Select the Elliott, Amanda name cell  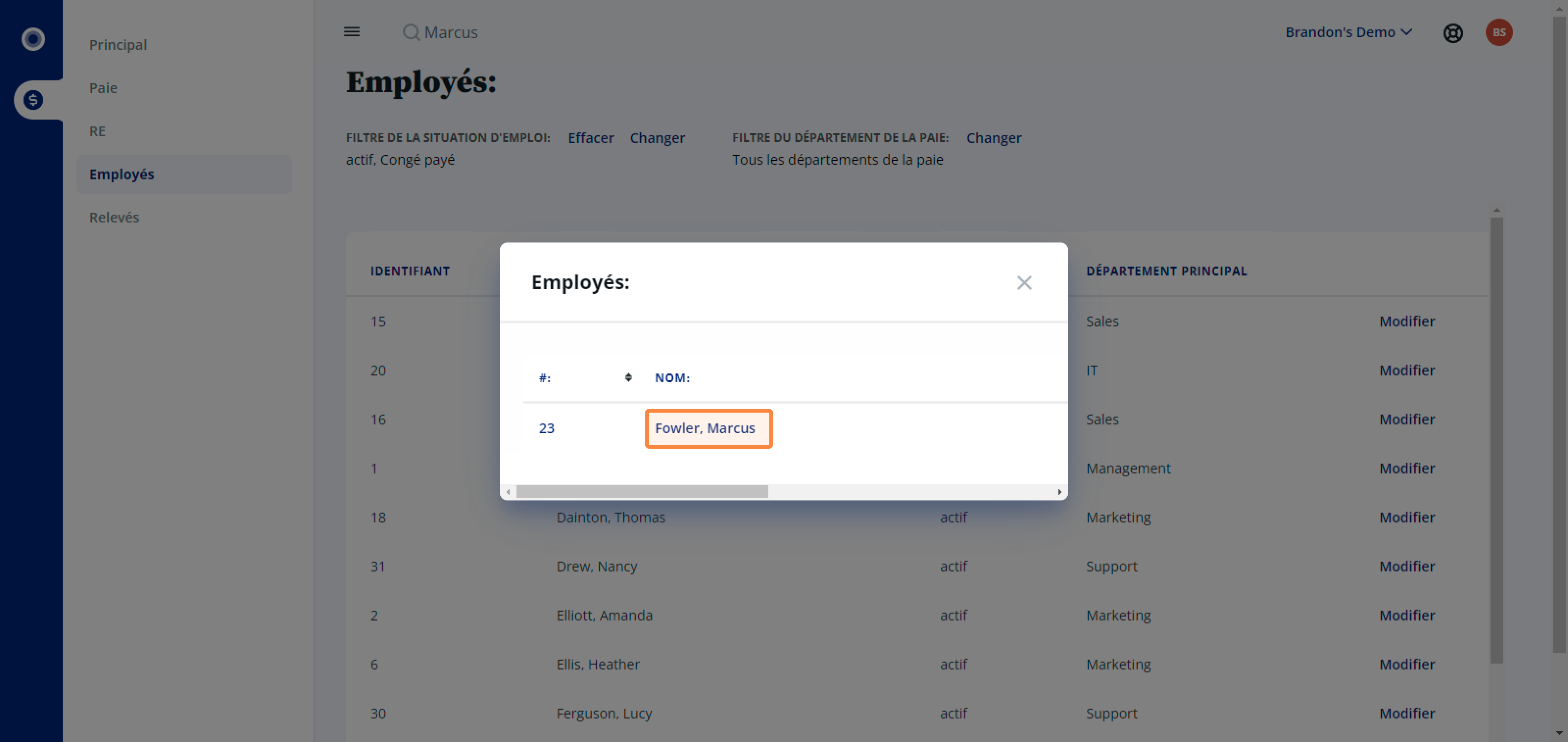coord(604,616)
